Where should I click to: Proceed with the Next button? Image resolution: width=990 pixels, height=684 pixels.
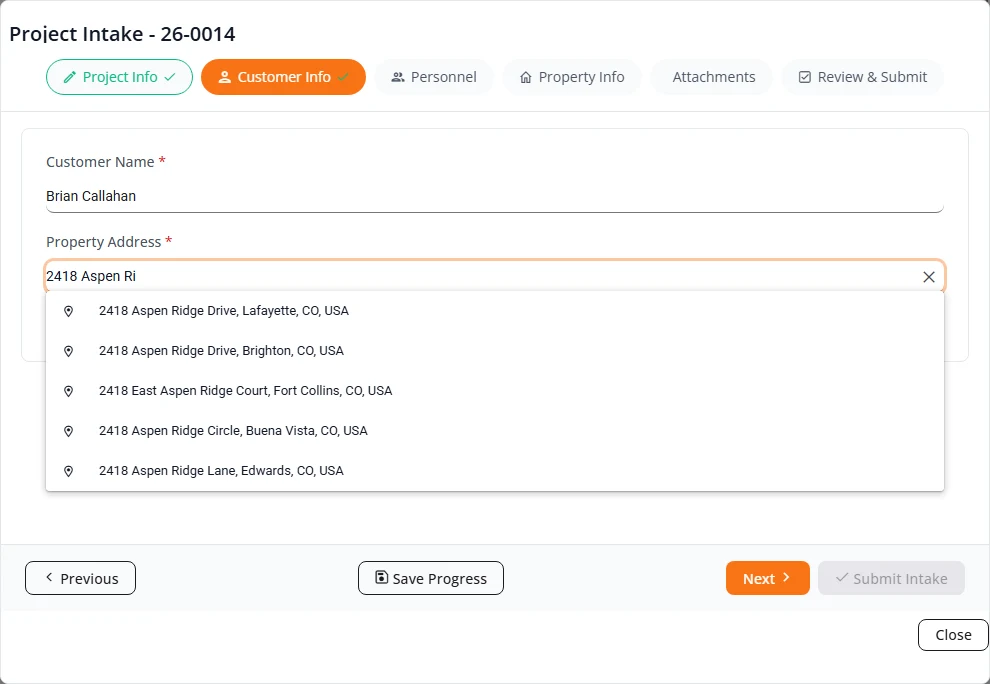tap(768, 578)
